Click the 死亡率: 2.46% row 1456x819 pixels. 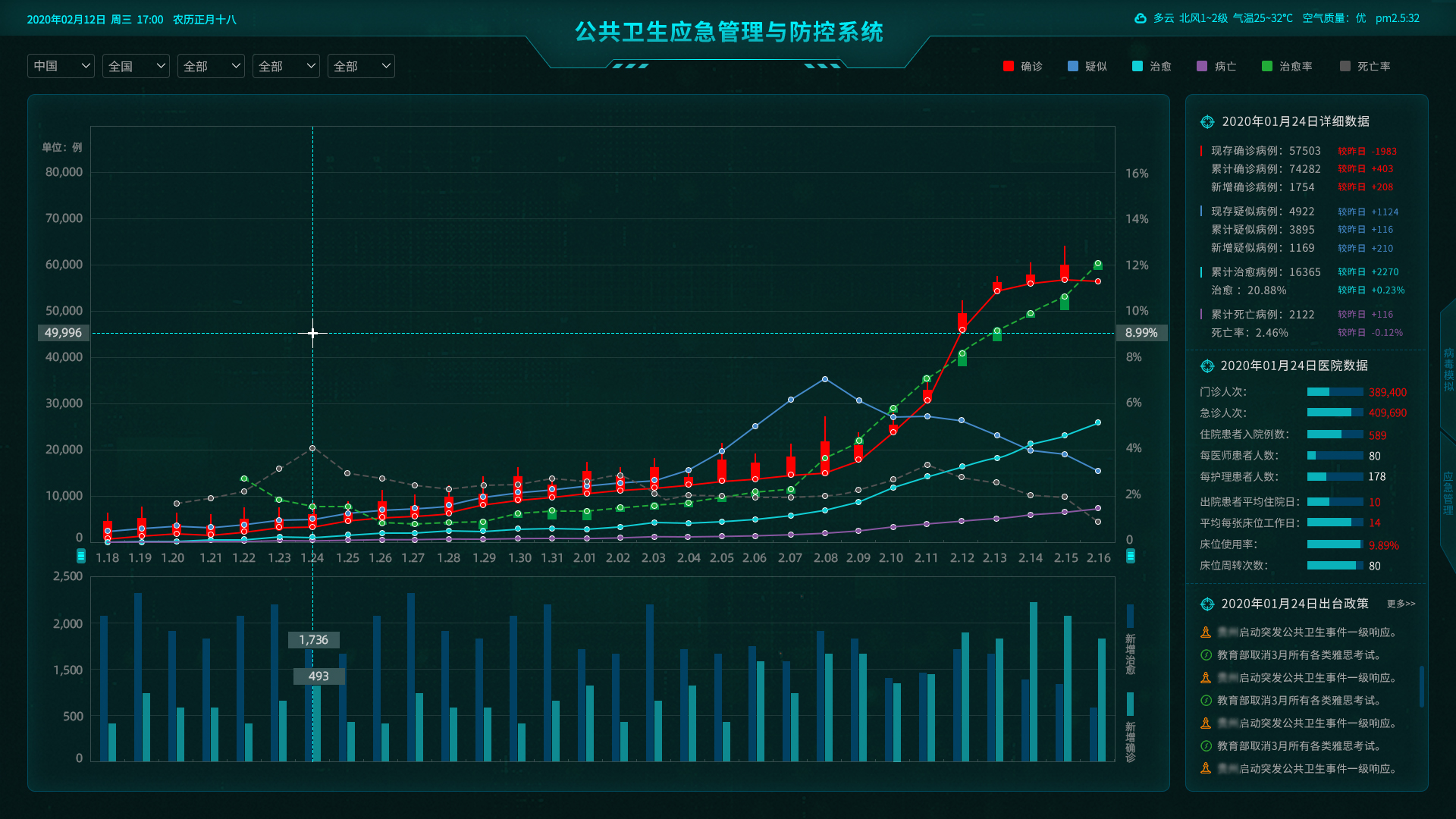(x=1306, y=333)
